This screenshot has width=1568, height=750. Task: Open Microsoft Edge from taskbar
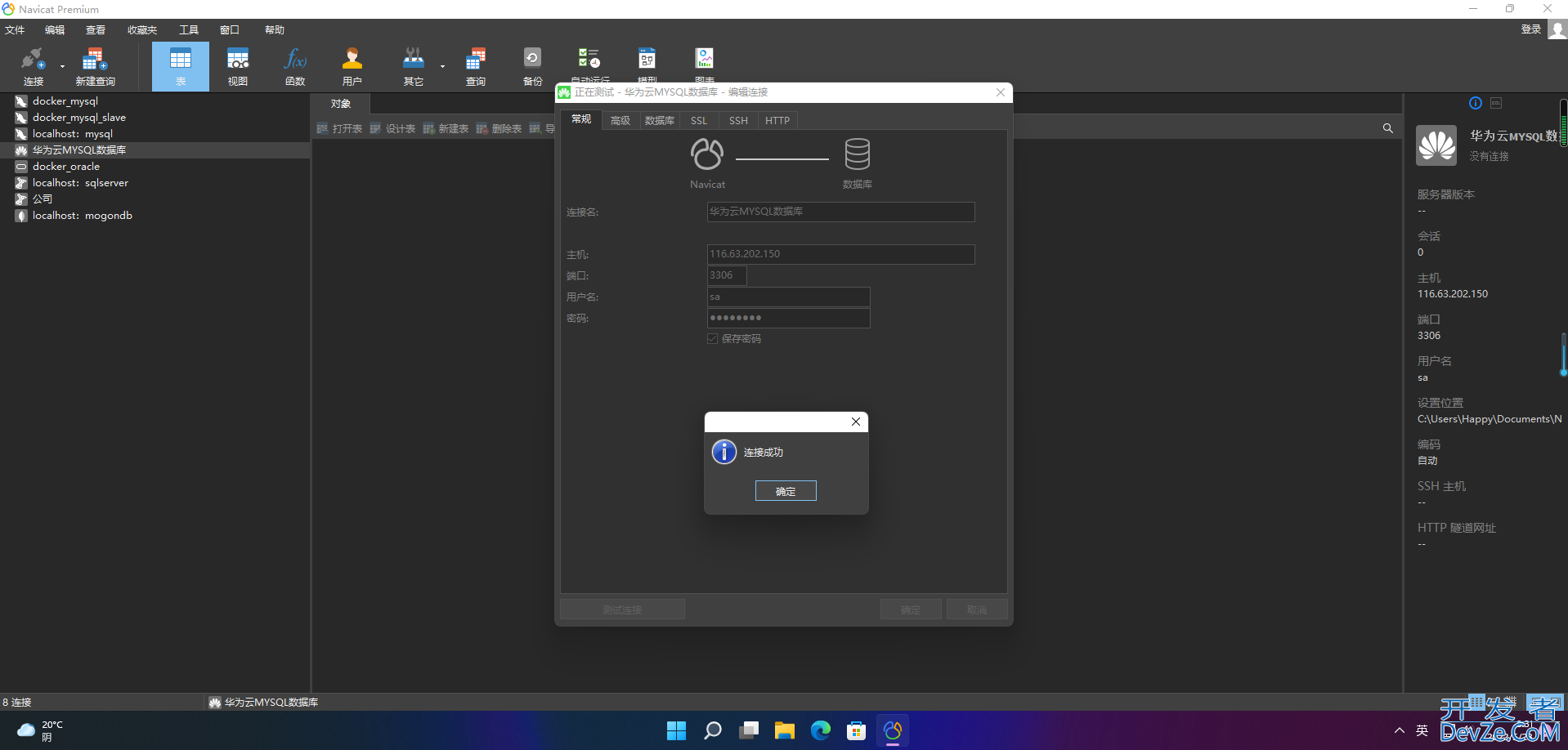coord(820,730)
